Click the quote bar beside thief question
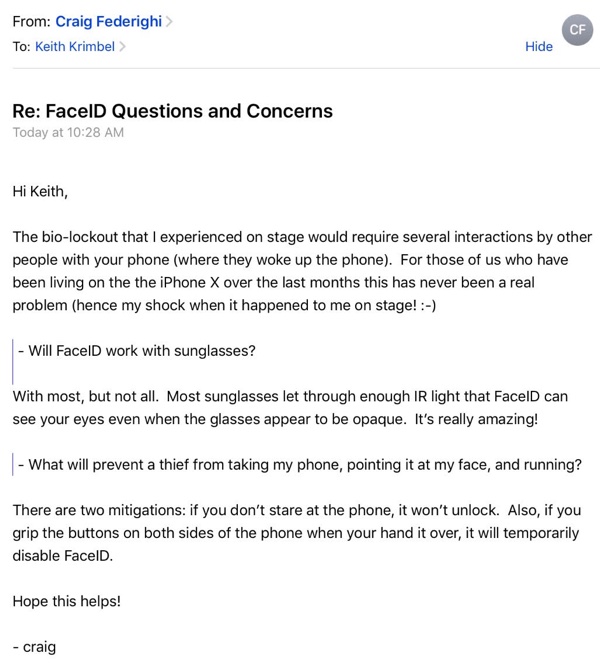The height and width of the screenshot is (664, 600). pyautogui.click(x=13, y=464)
